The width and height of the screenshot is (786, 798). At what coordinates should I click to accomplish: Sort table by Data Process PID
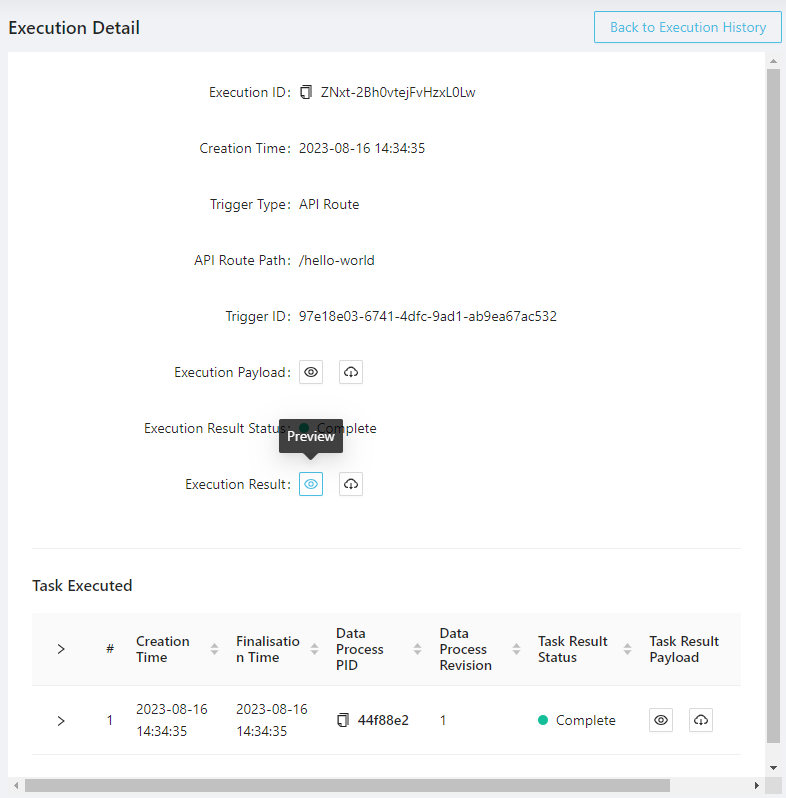[x=417, y=649]
